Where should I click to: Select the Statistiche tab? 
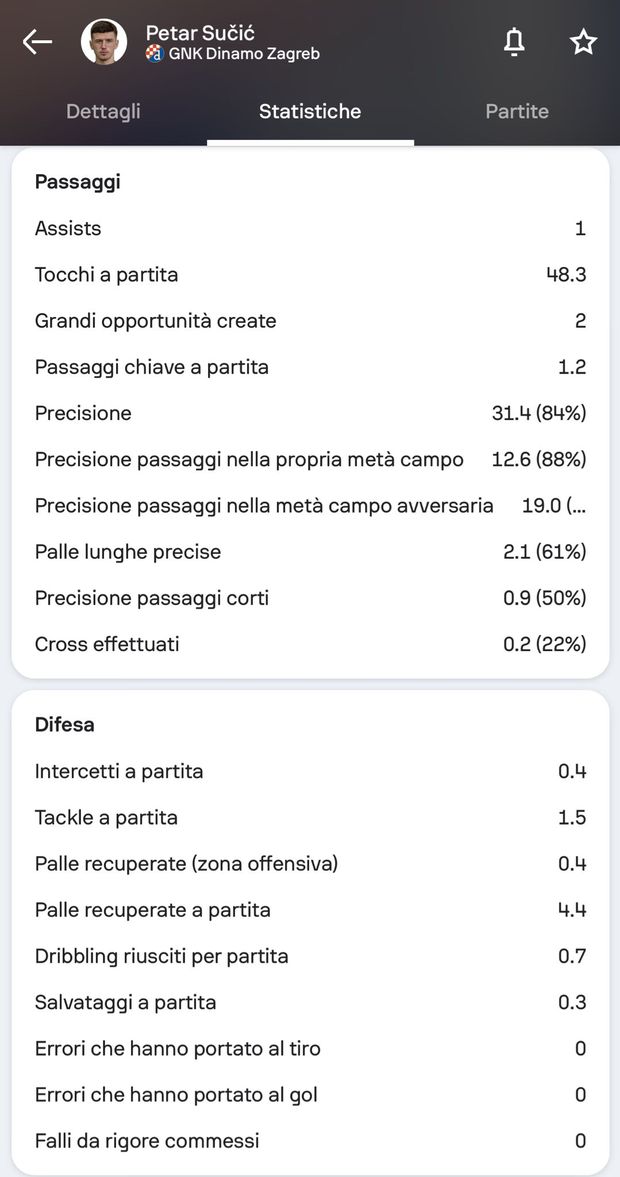pyautogui.click(x=310, y=111)
